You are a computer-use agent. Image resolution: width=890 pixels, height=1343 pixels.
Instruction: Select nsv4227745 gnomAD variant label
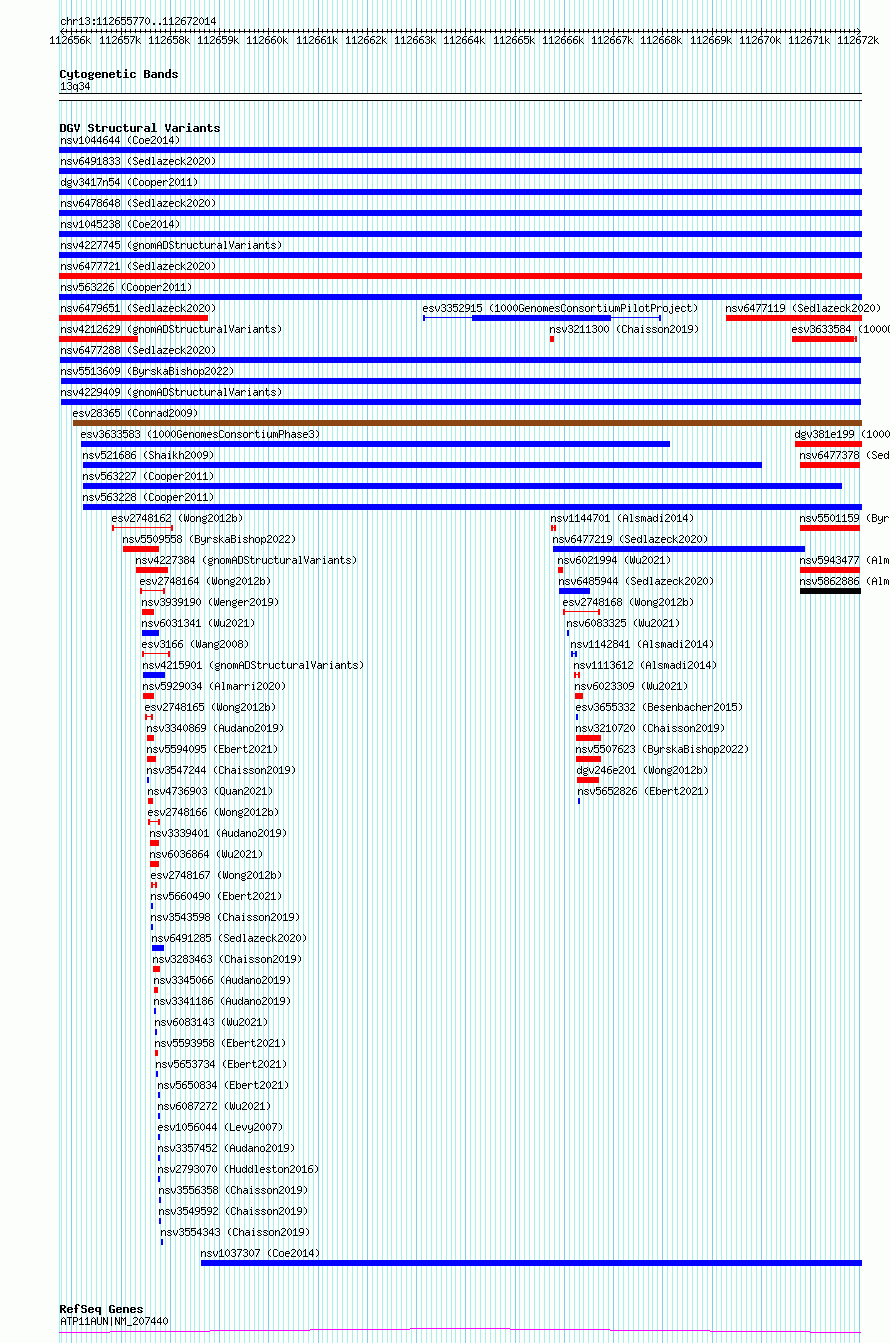(x=171, y=245)
